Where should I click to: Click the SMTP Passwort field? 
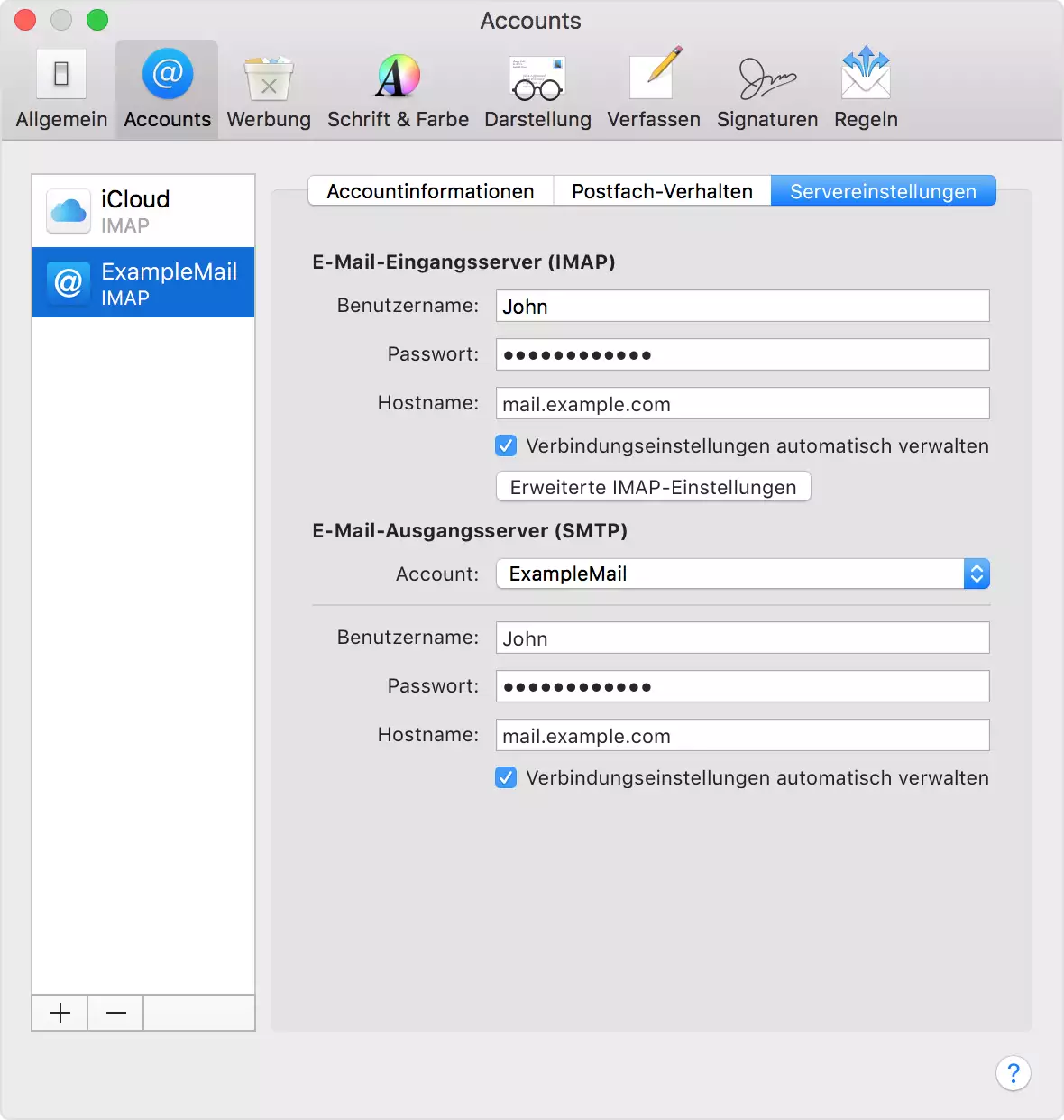[742, 686]
